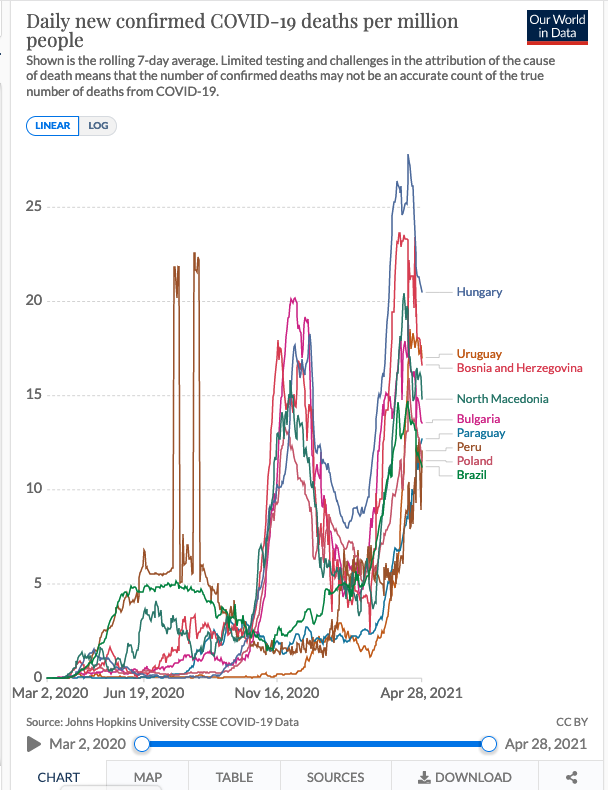
Task: Switch to the TABLE tab
Action: (234, 777)
